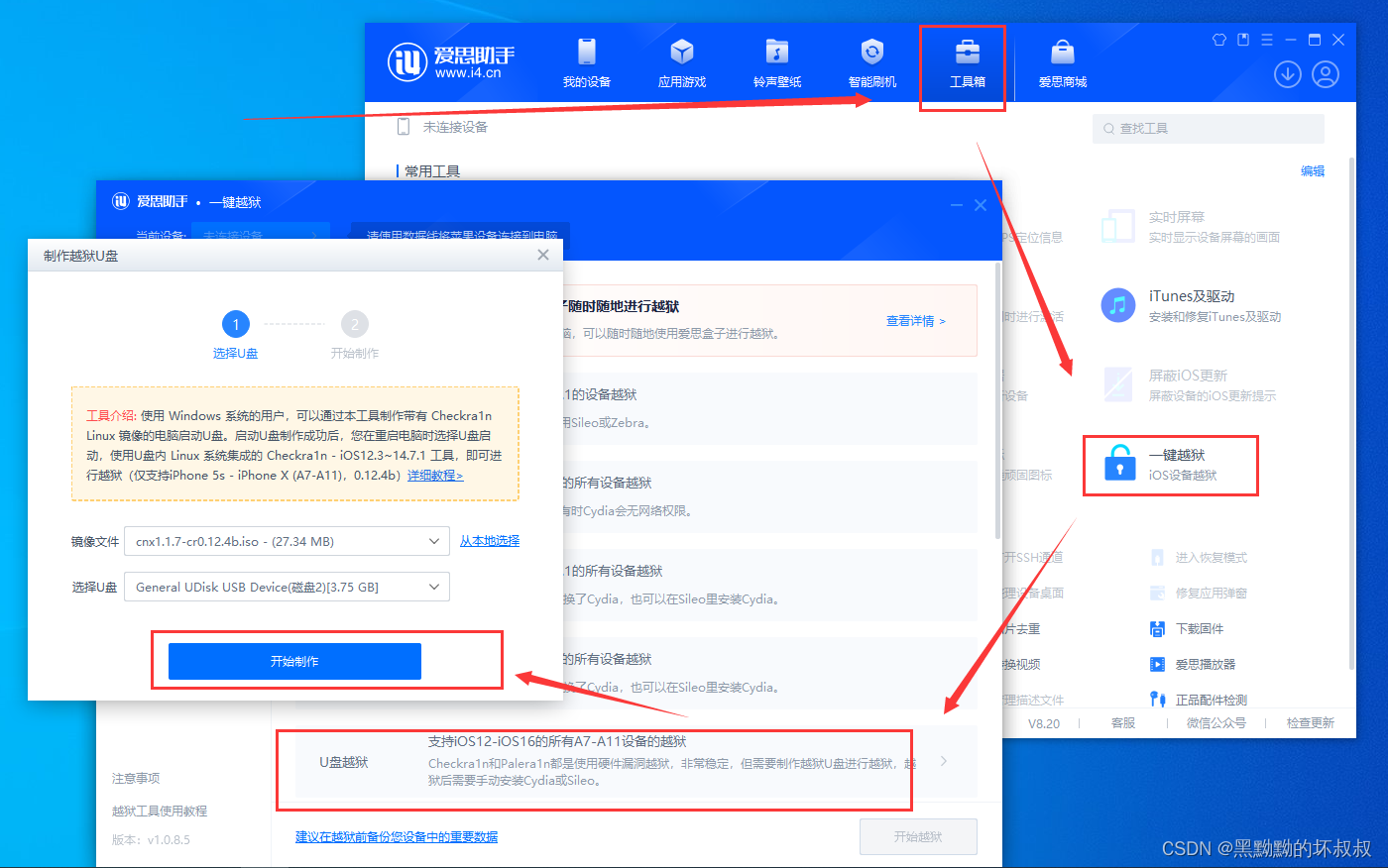Open the 正品配件检测 tool
This screenshot has height=868, width=1388.
pyautogui.click(x=1198, y=700)
